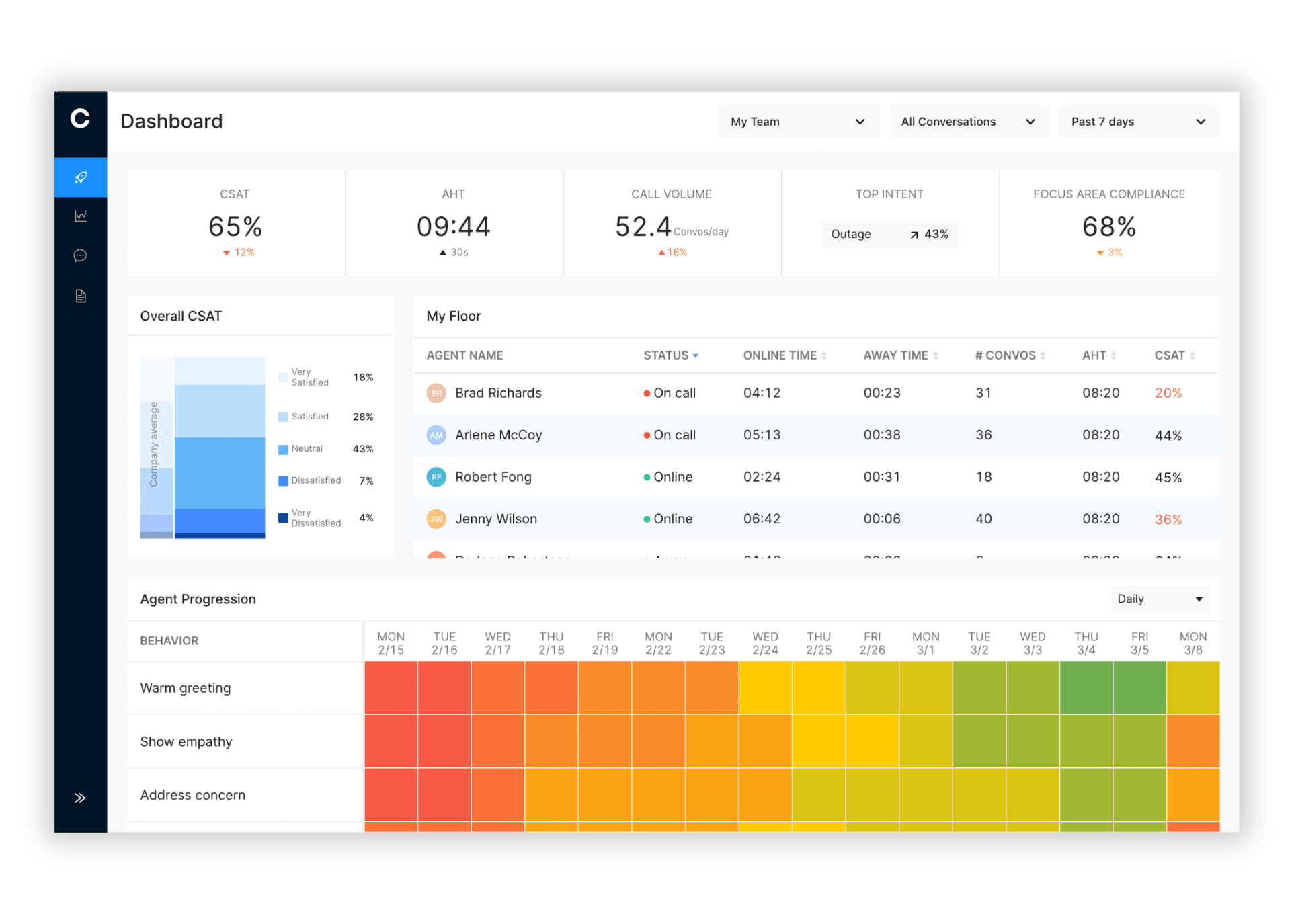Click the Outage trend arrow icon
The width and height of the screenshot is (1294, 924).
coord(914,235)
